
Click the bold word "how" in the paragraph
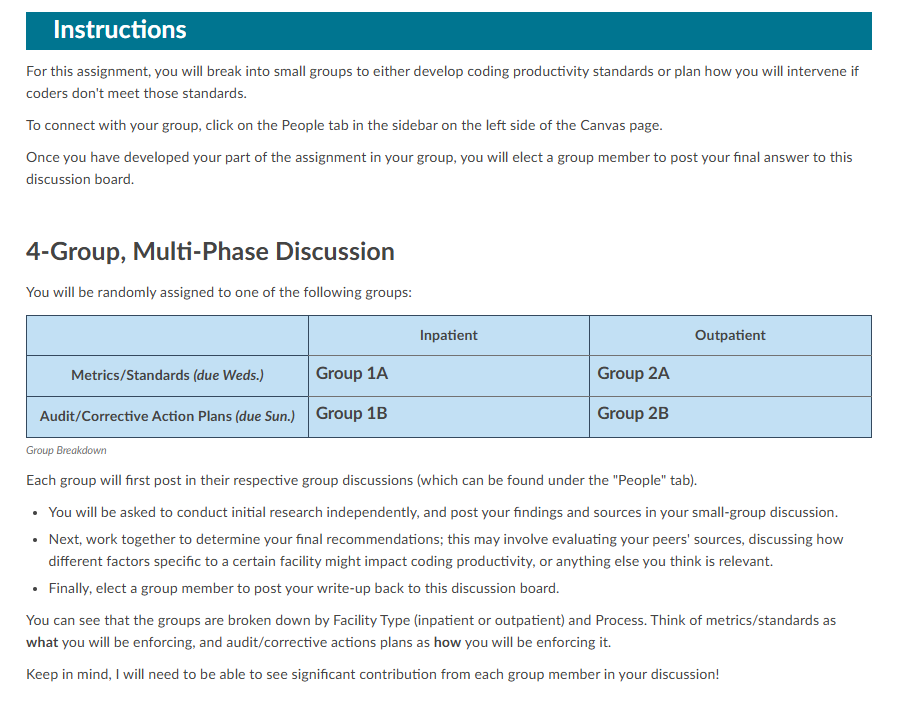click(447, 642)
